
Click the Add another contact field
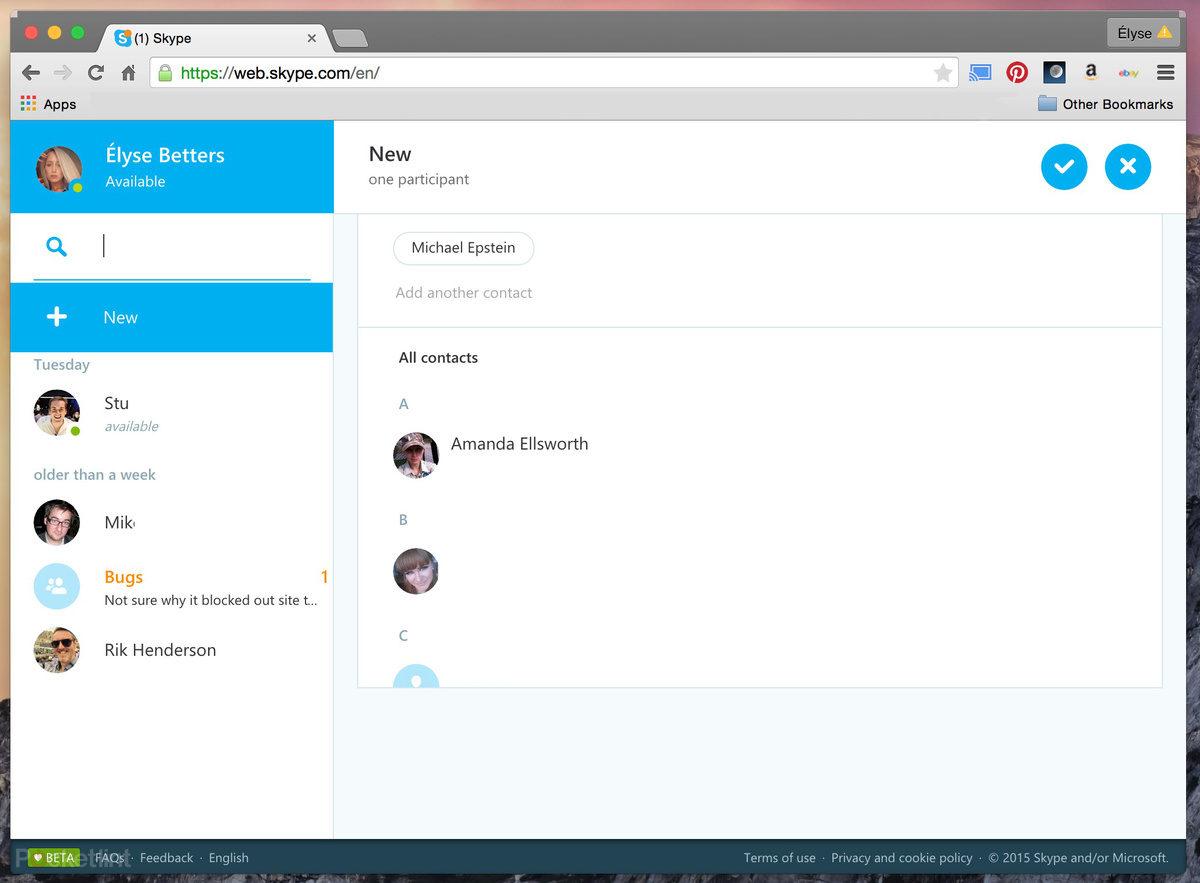coord(464,293)
